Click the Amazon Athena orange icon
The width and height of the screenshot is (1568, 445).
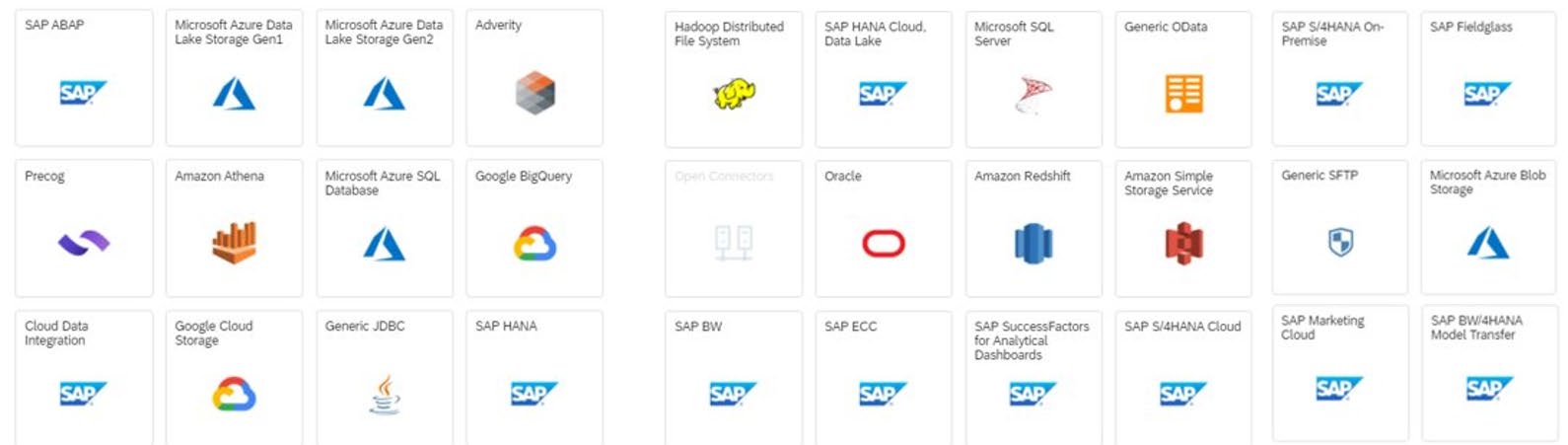234,243
